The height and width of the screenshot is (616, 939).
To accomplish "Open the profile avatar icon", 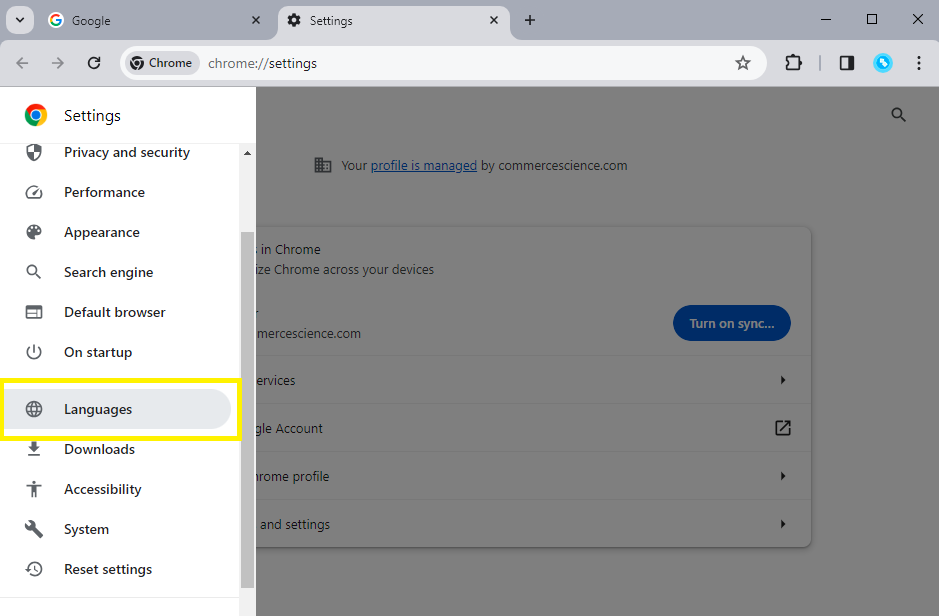I will pyautogui.click(x=882, y=63).
